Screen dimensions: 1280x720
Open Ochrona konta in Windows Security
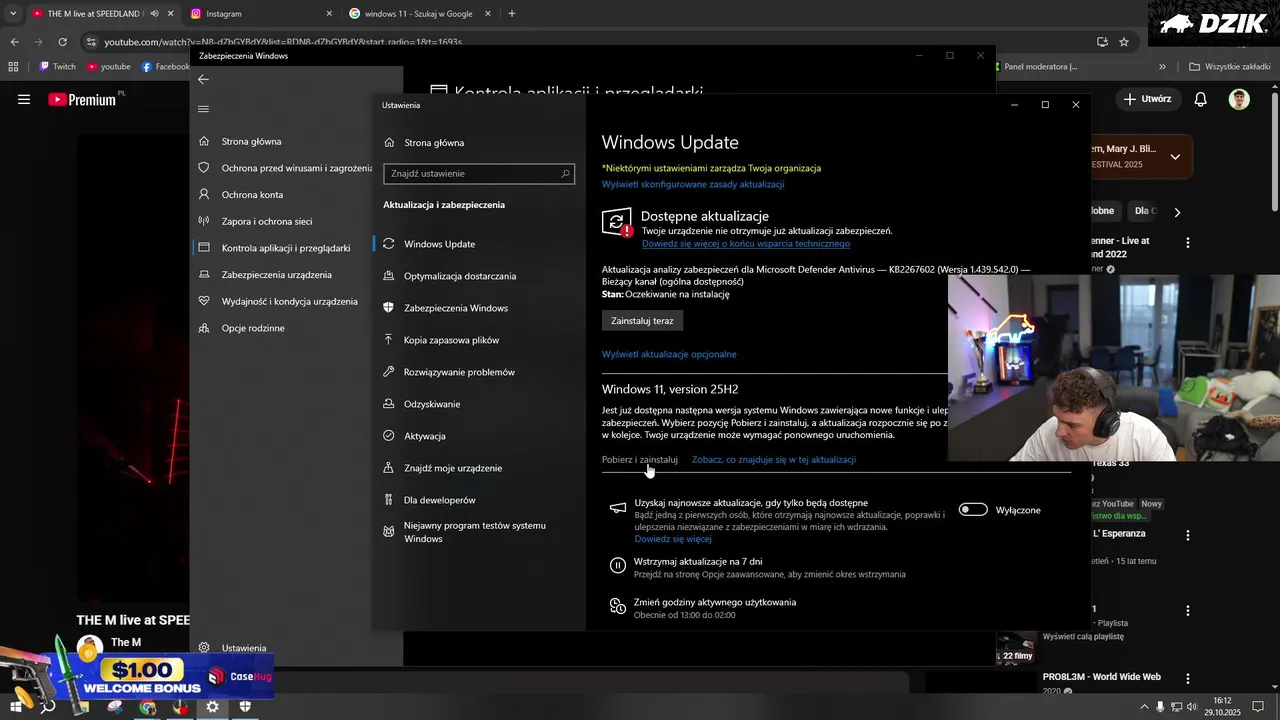click(252, 195)
